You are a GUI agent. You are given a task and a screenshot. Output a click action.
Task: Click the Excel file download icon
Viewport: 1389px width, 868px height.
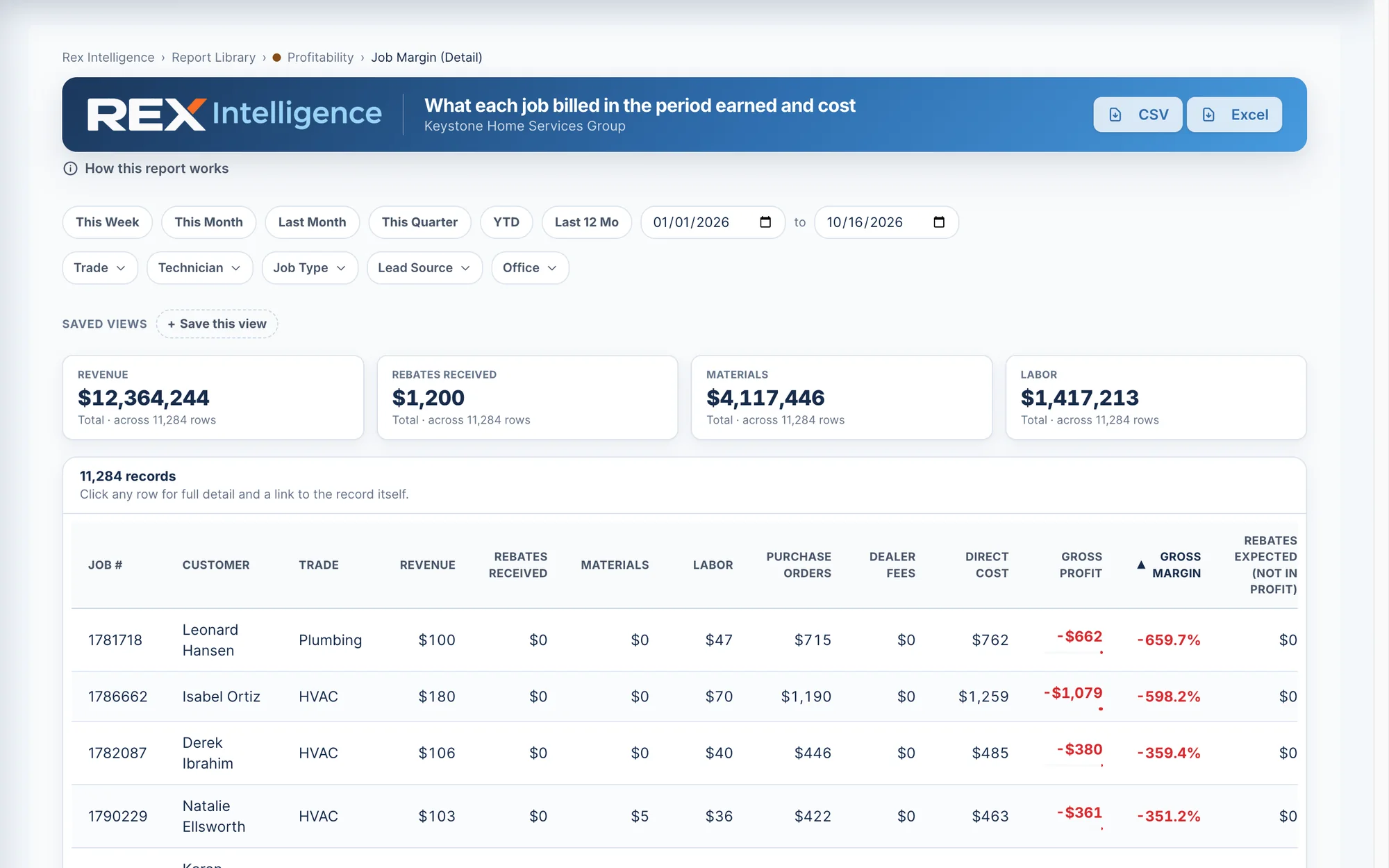click(x=1208, y=115)
